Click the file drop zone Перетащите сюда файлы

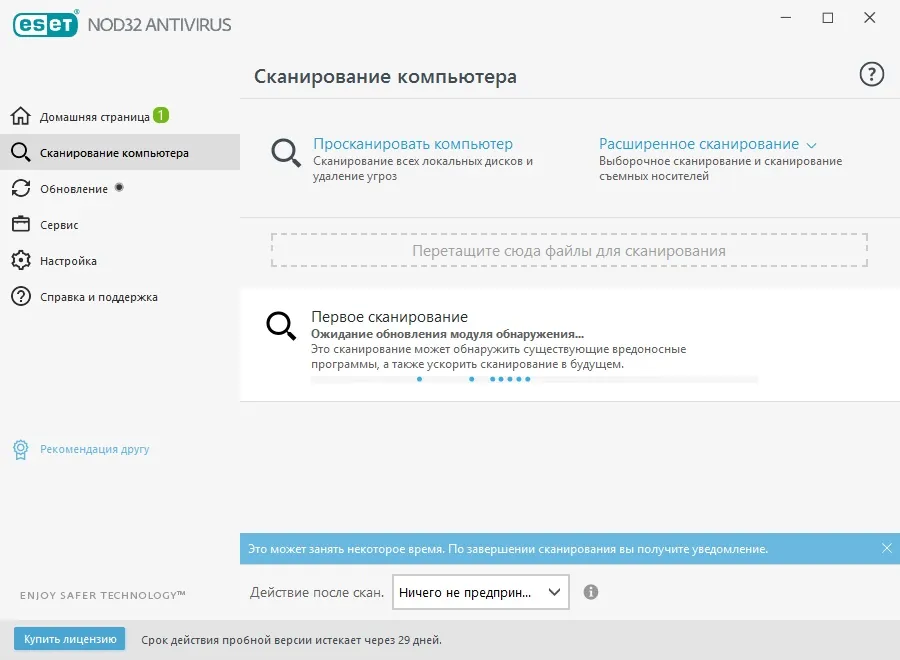tap(569, 250)
